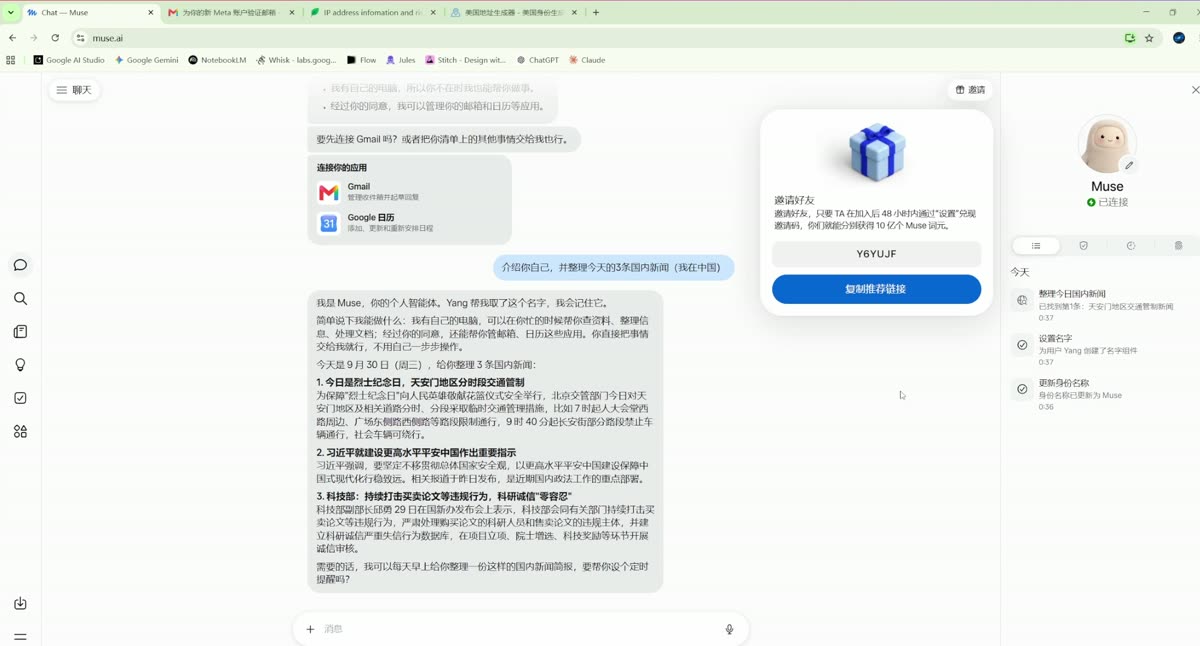Open a new browser tab
Viewport: 1200px width, 646px height.
(596, 12)
